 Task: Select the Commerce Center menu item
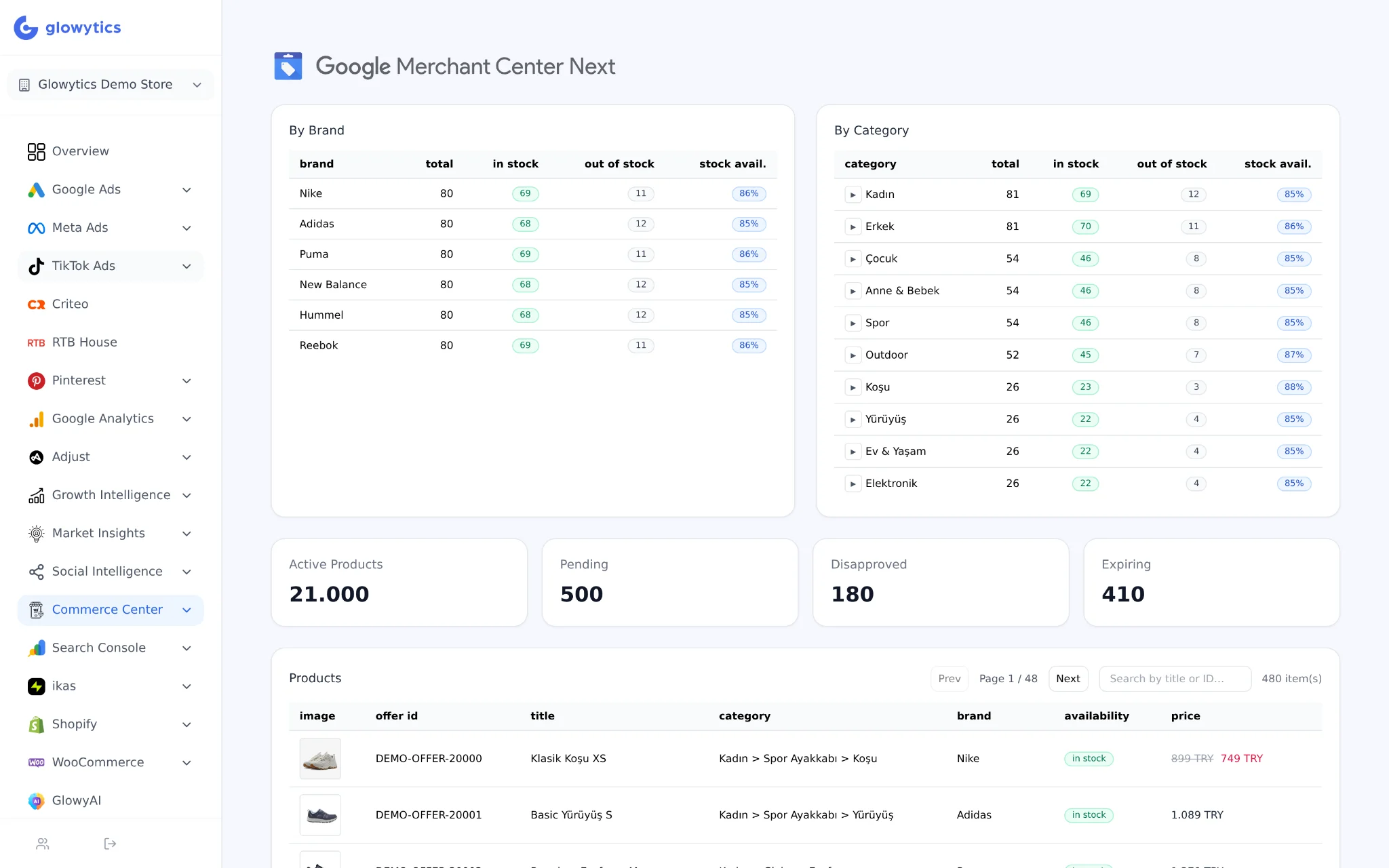111,610
